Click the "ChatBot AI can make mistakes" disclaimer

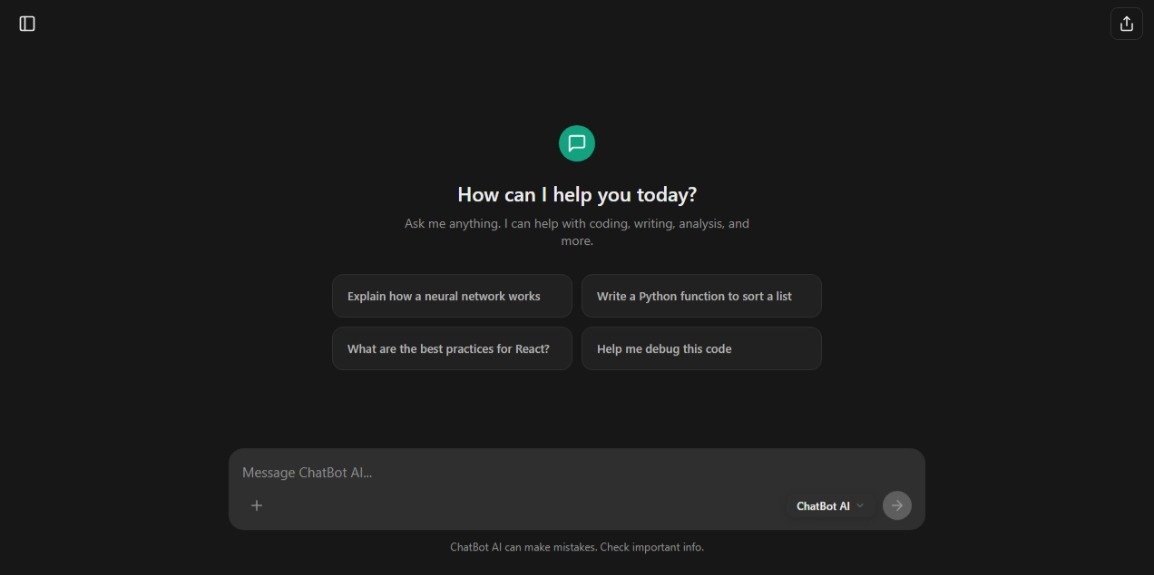[577, 547]
